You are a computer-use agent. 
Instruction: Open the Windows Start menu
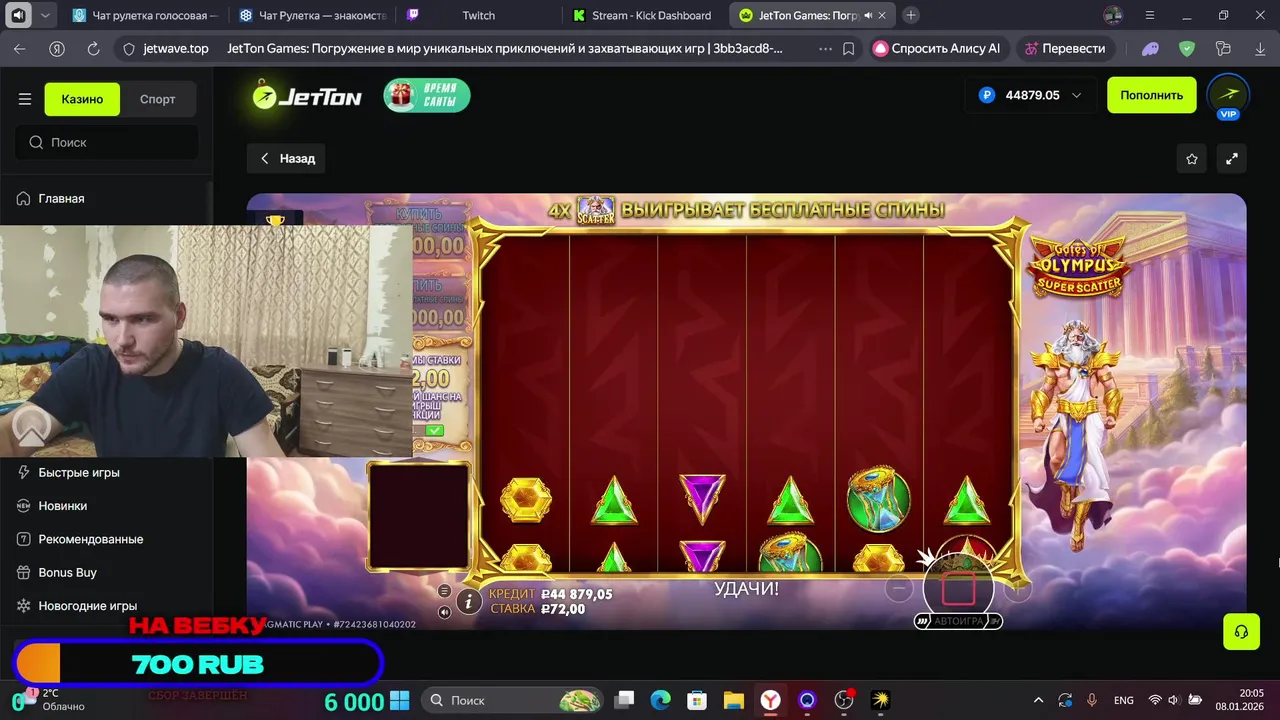pos(400,700)
